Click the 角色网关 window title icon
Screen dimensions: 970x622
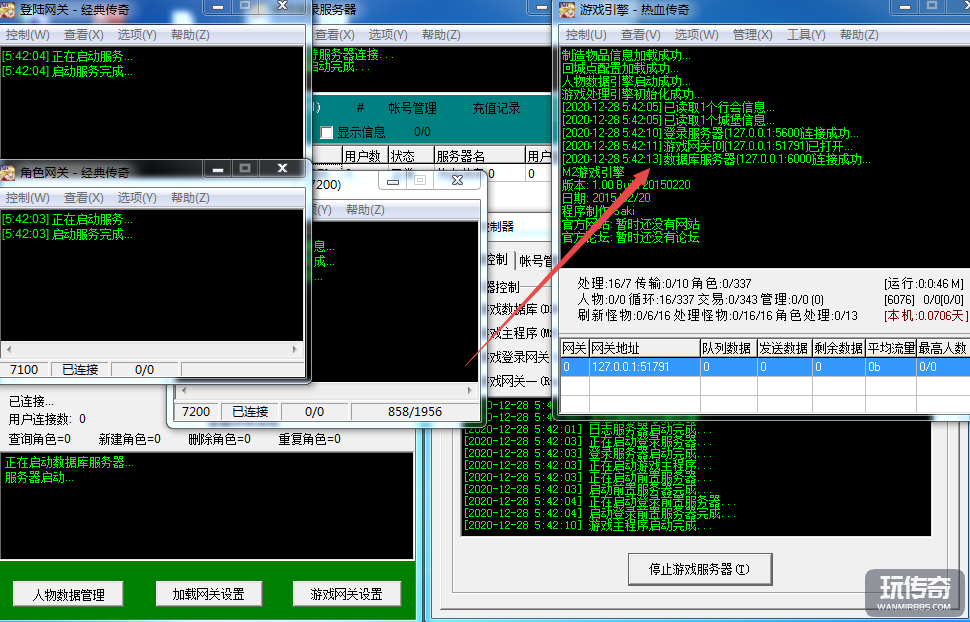click(x=7, y=171)
